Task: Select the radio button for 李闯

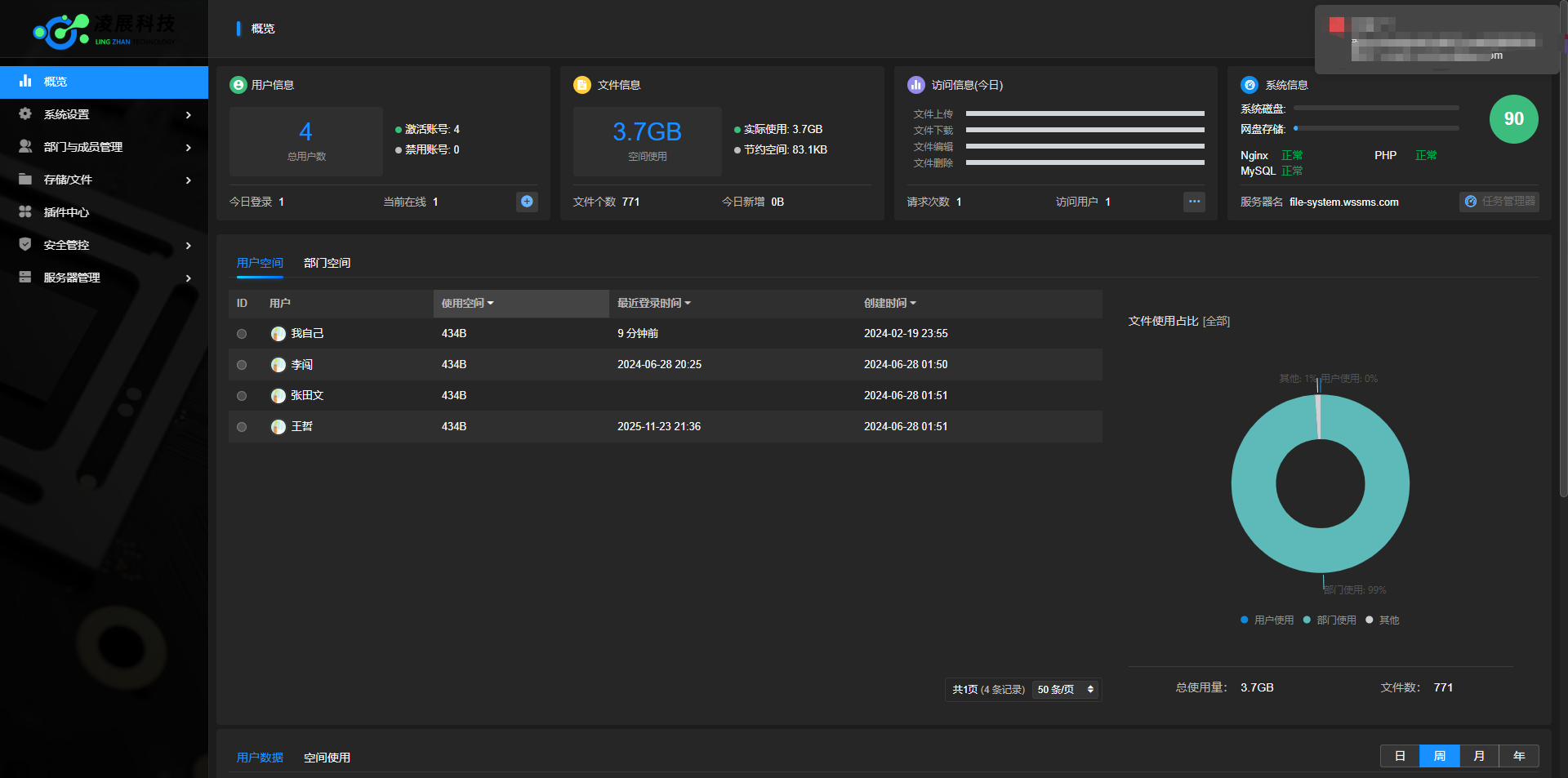Action: tap(242, 365)
